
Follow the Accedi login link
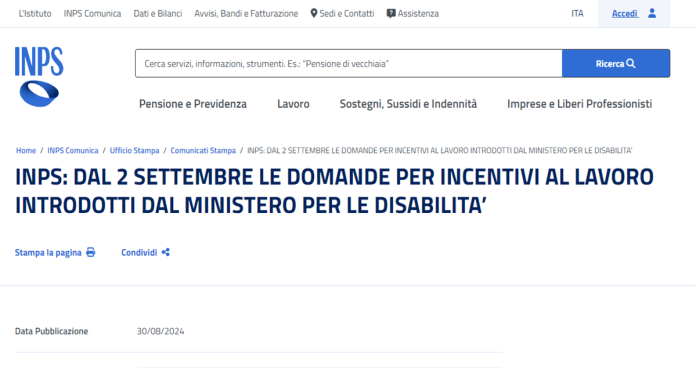pos(625,14)
